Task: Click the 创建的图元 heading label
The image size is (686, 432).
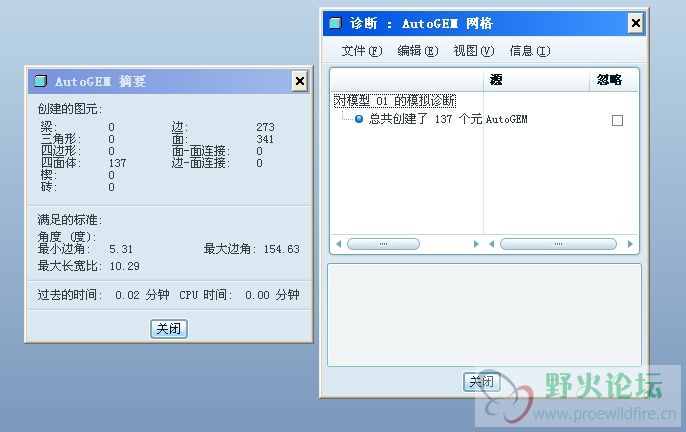Action: coord(70,109)
